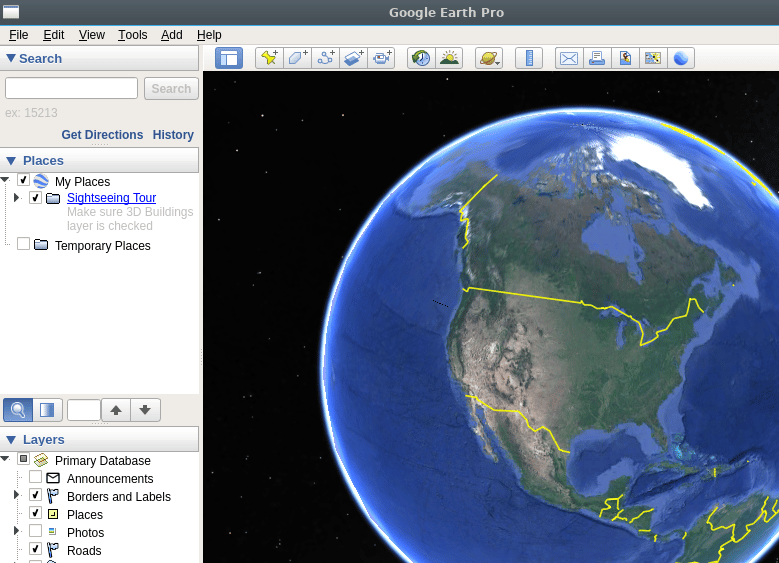Add a path from the toolbar
This screenshot has height=563, width=779.
pos(325,58)
